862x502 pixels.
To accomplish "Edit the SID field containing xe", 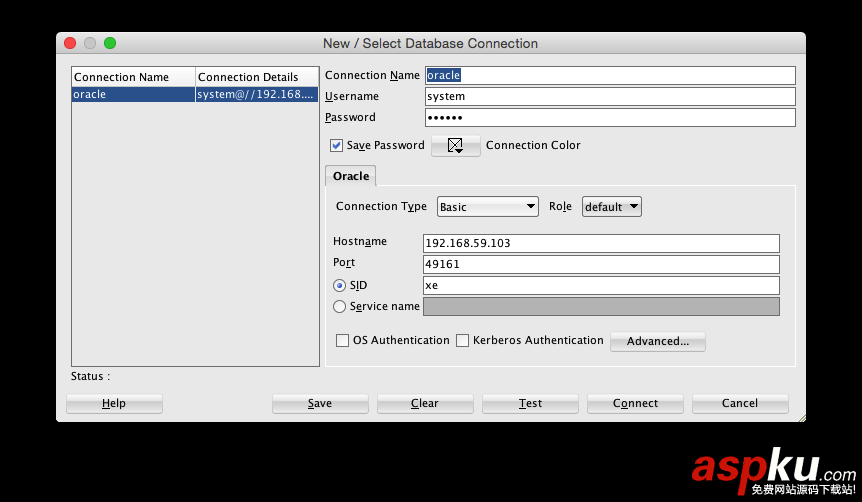I will (601, 285).
